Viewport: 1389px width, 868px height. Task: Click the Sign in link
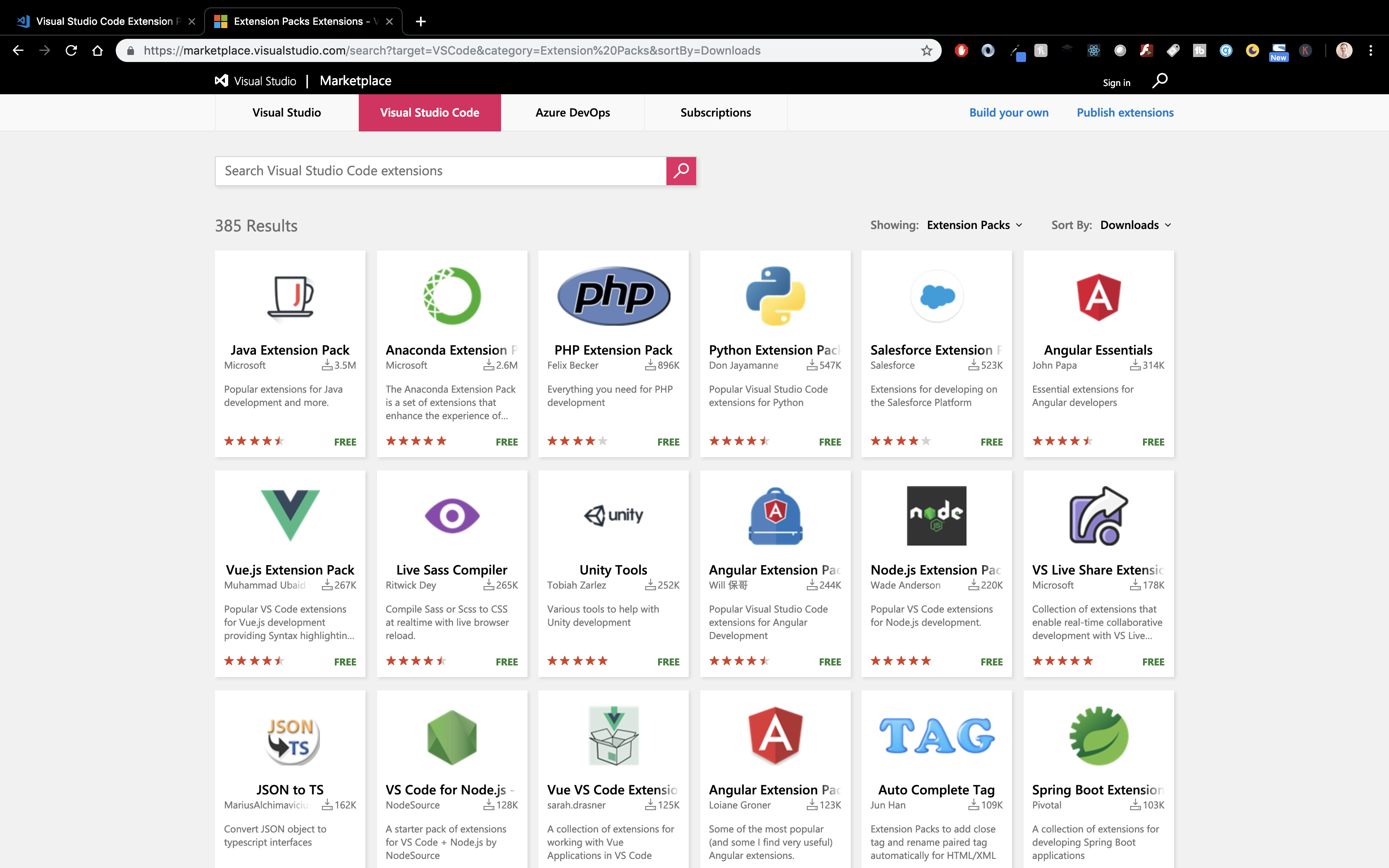pyautogui.click(x=1116, y=83)
